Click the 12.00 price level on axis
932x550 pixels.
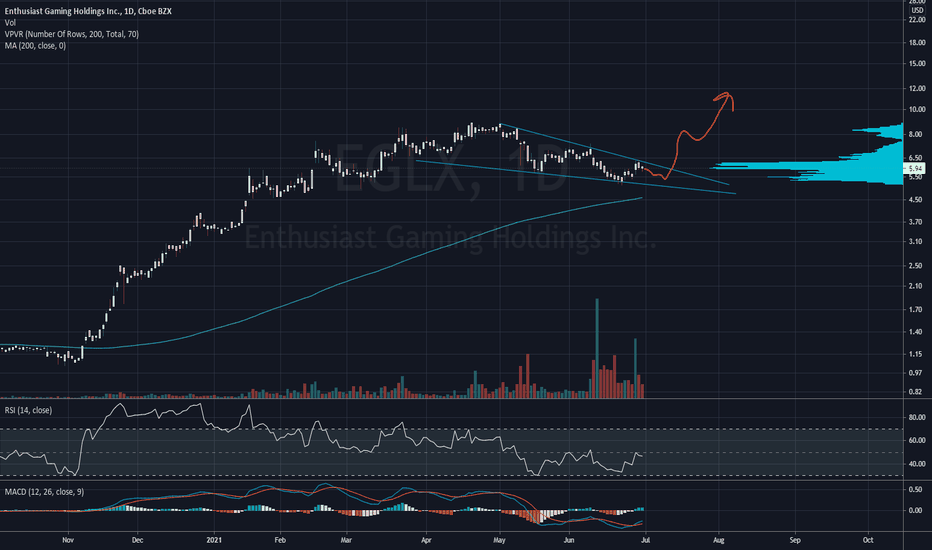click(x=916, y=88)
